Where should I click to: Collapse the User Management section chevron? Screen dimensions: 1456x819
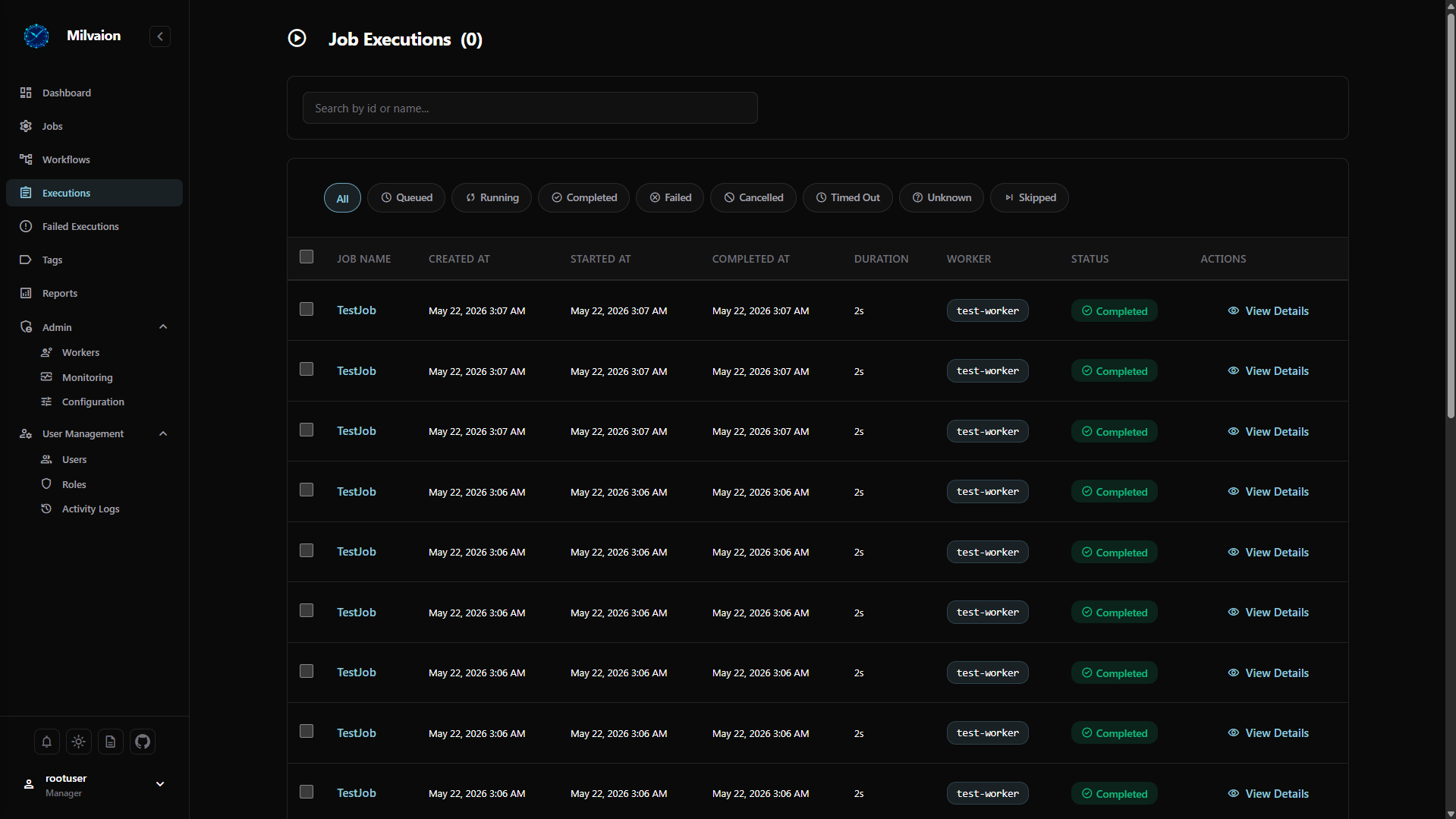(163, 433)
